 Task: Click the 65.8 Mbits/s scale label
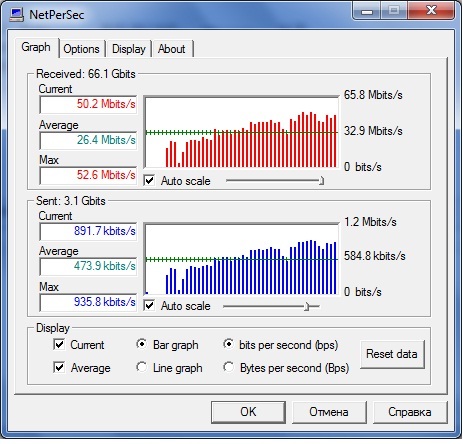pos(373,95)
